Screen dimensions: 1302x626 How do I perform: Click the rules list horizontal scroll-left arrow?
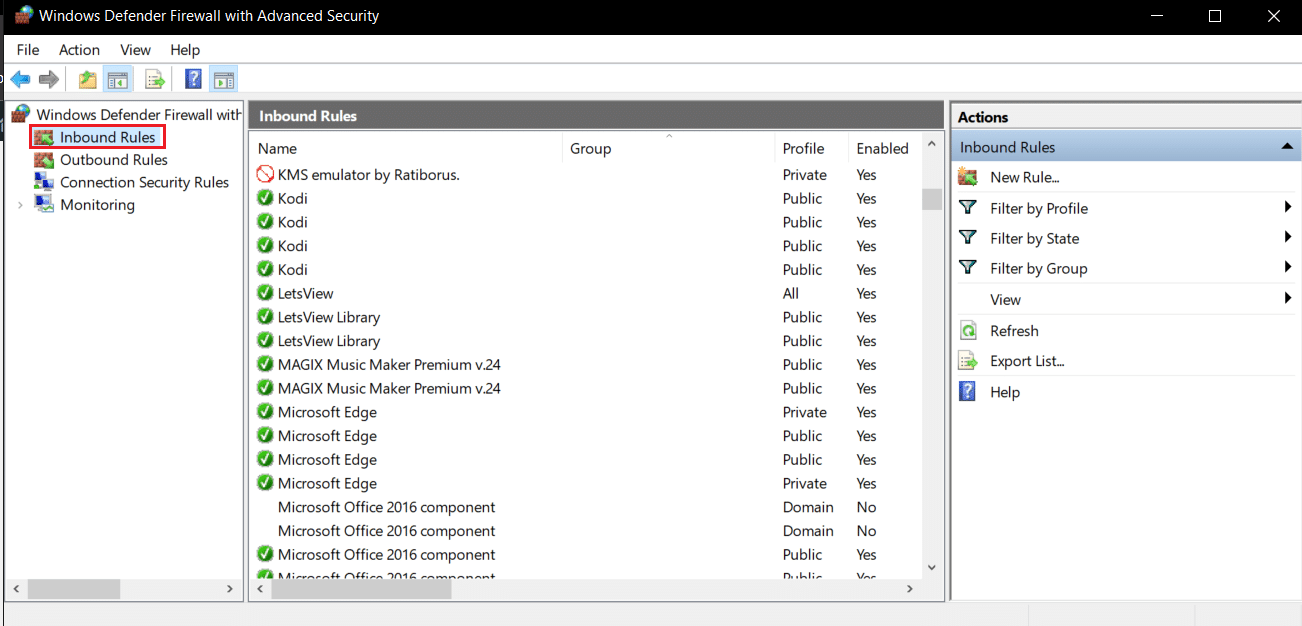coord(261,590)
